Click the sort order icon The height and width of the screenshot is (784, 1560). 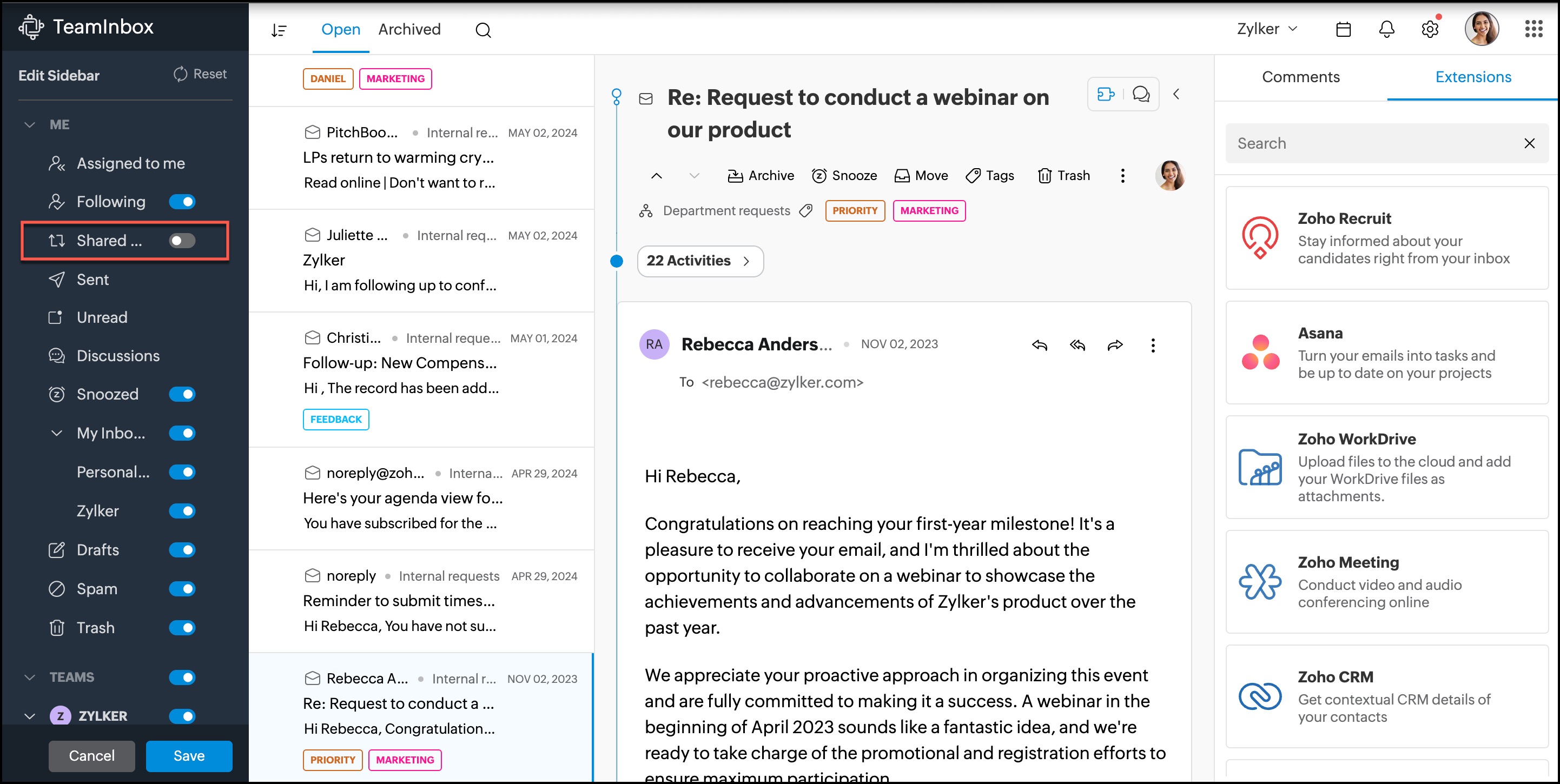point(279,30)
